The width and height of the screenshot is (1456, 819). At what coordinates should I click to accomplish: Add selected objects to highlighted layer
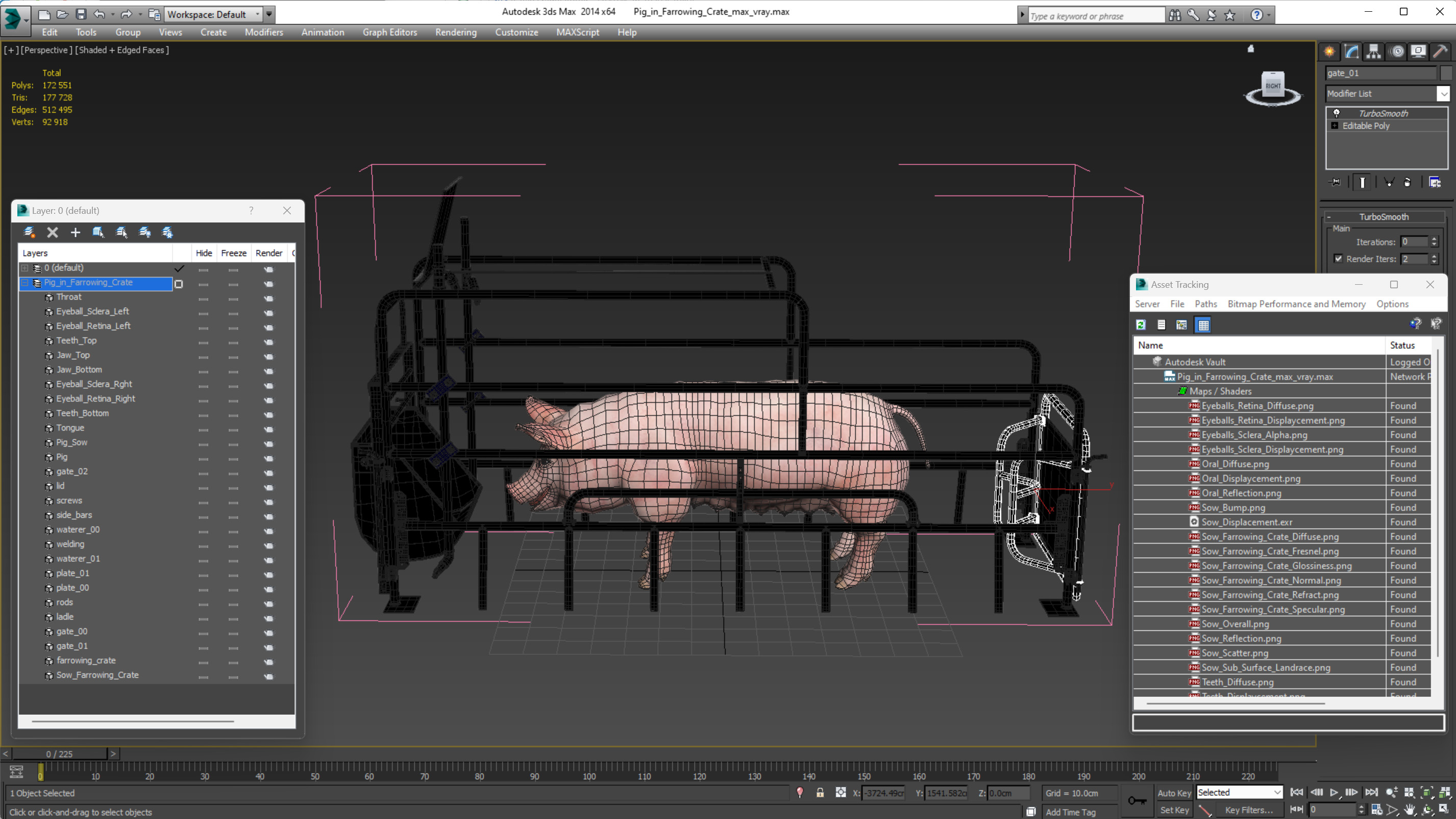(75, 232)
